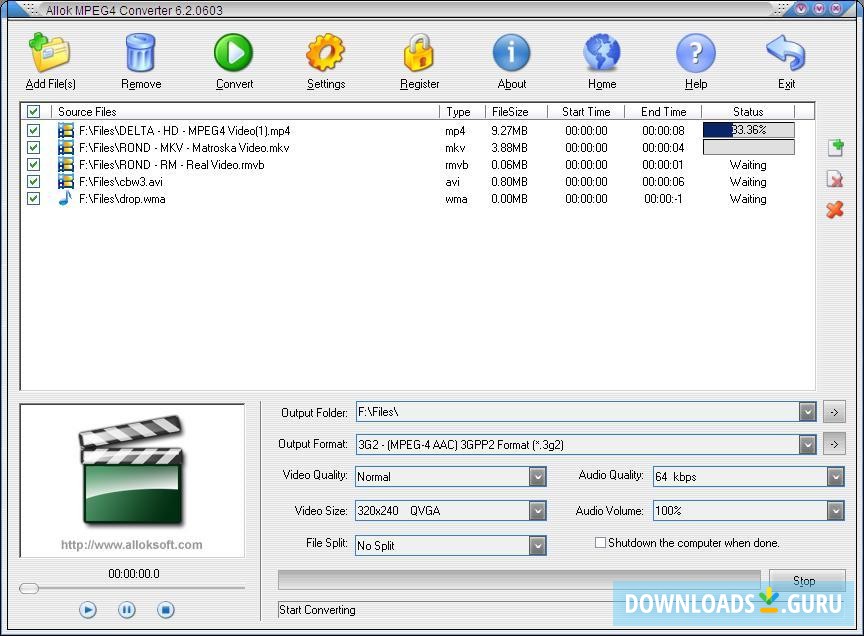Open the Audio Volume dropdown

coord(835,511)
